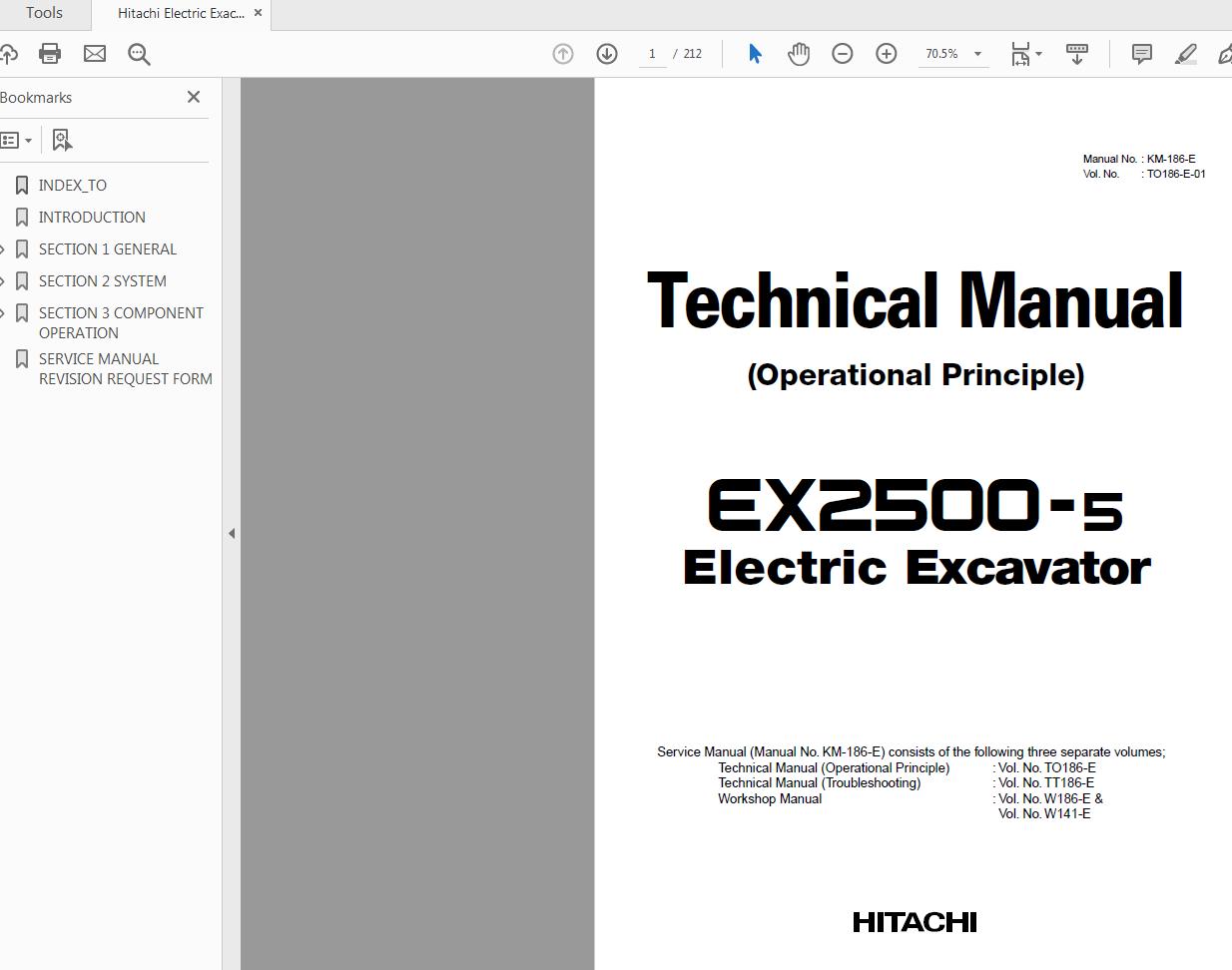The width and height of the screenshot is (1232, 970).
Task: Activate the hand pan tool
Action: [x=799, y=54]
